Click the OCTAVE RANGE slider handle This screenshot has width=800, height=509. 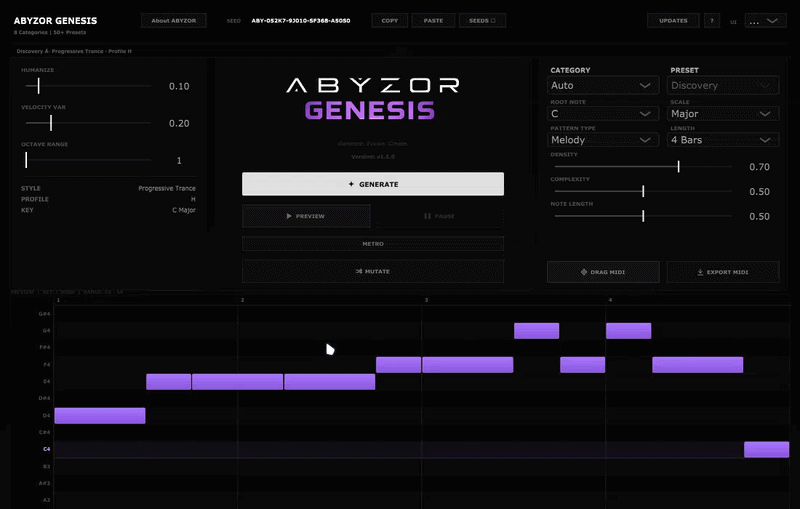[26, 160]
